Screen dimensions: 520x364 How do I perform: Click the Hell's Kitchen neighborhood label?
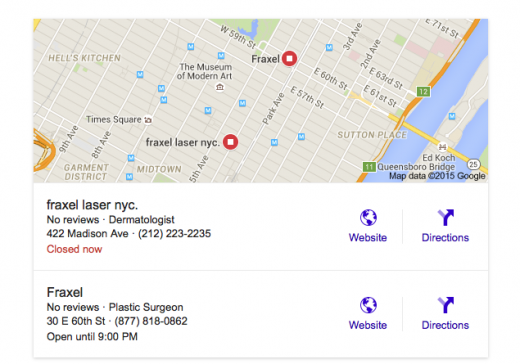pos(84,58)
